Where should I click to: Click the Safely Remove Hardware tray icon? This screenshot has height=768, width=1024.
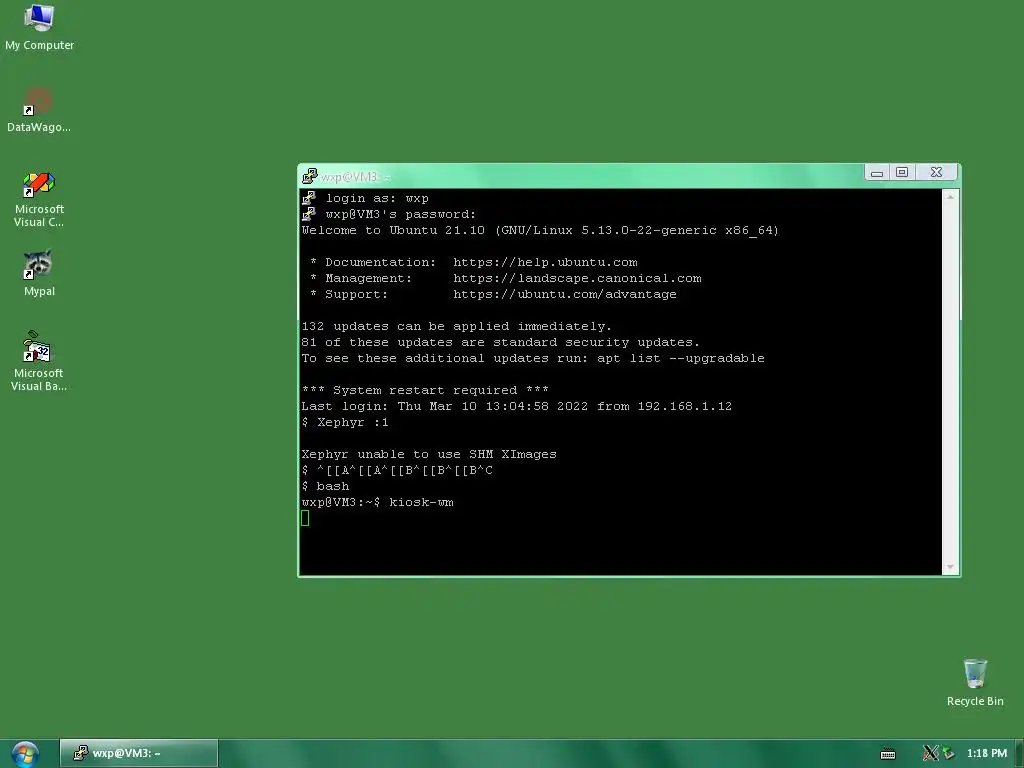pyautogui.click(x=948, y=754)
